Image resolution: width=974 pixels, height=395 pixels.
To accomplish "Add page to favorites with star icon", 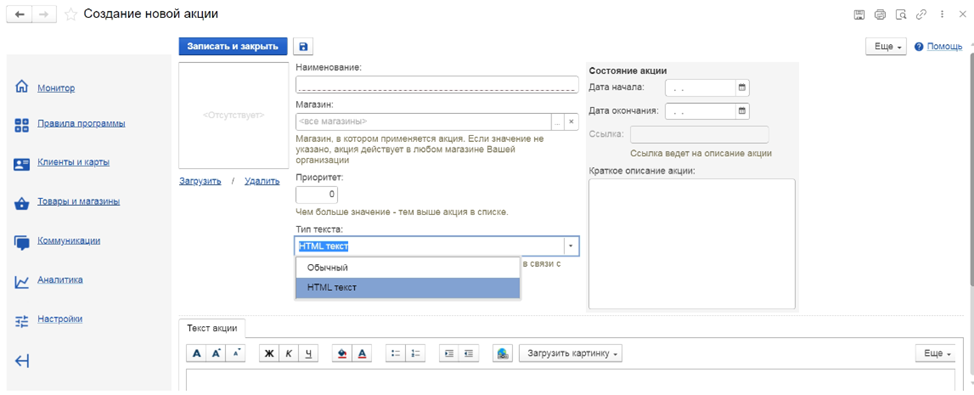I will pyautogui.click(x=71, y=14).
